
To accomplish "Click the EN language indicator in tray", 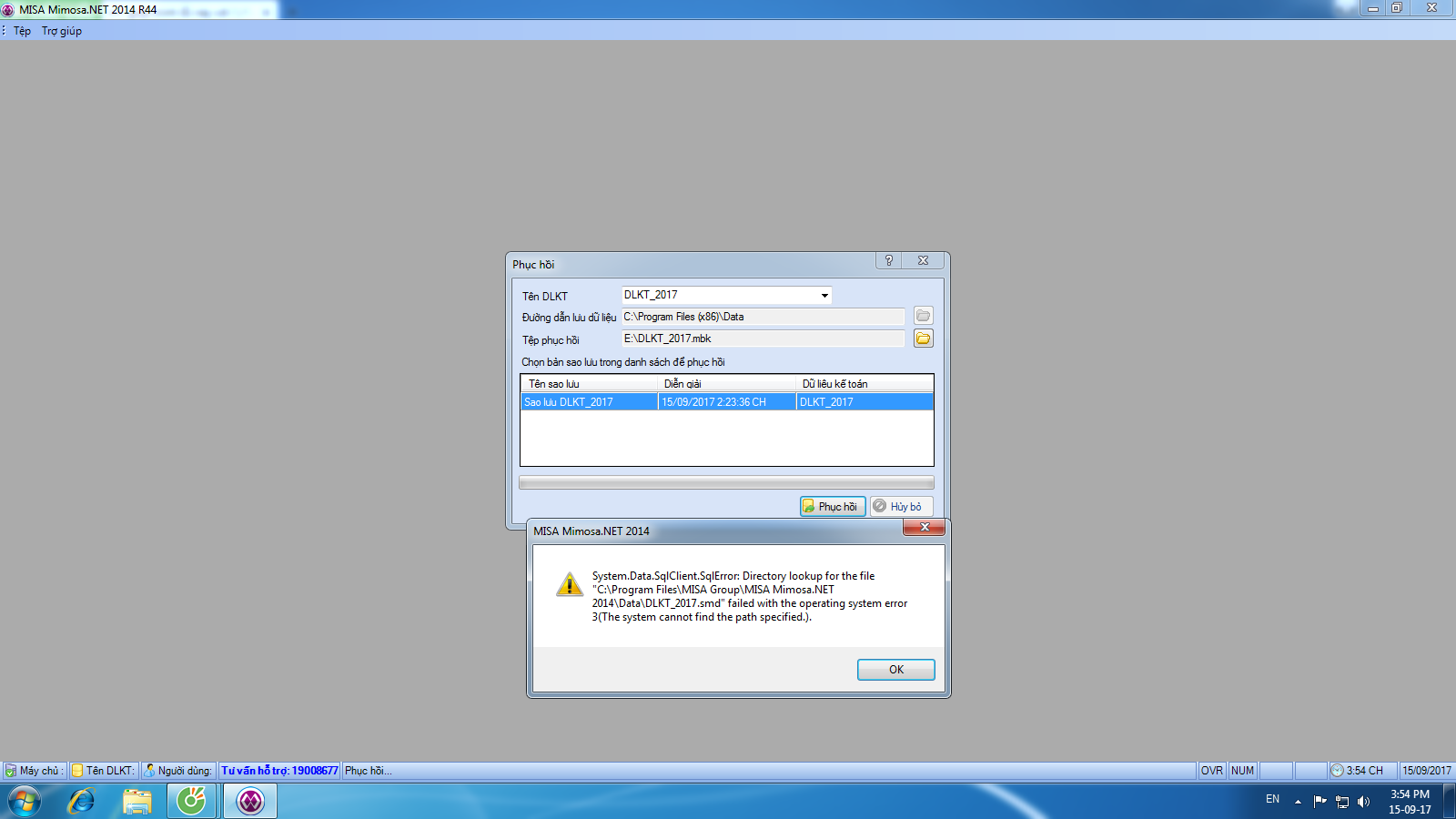I will coord(1272,799).
